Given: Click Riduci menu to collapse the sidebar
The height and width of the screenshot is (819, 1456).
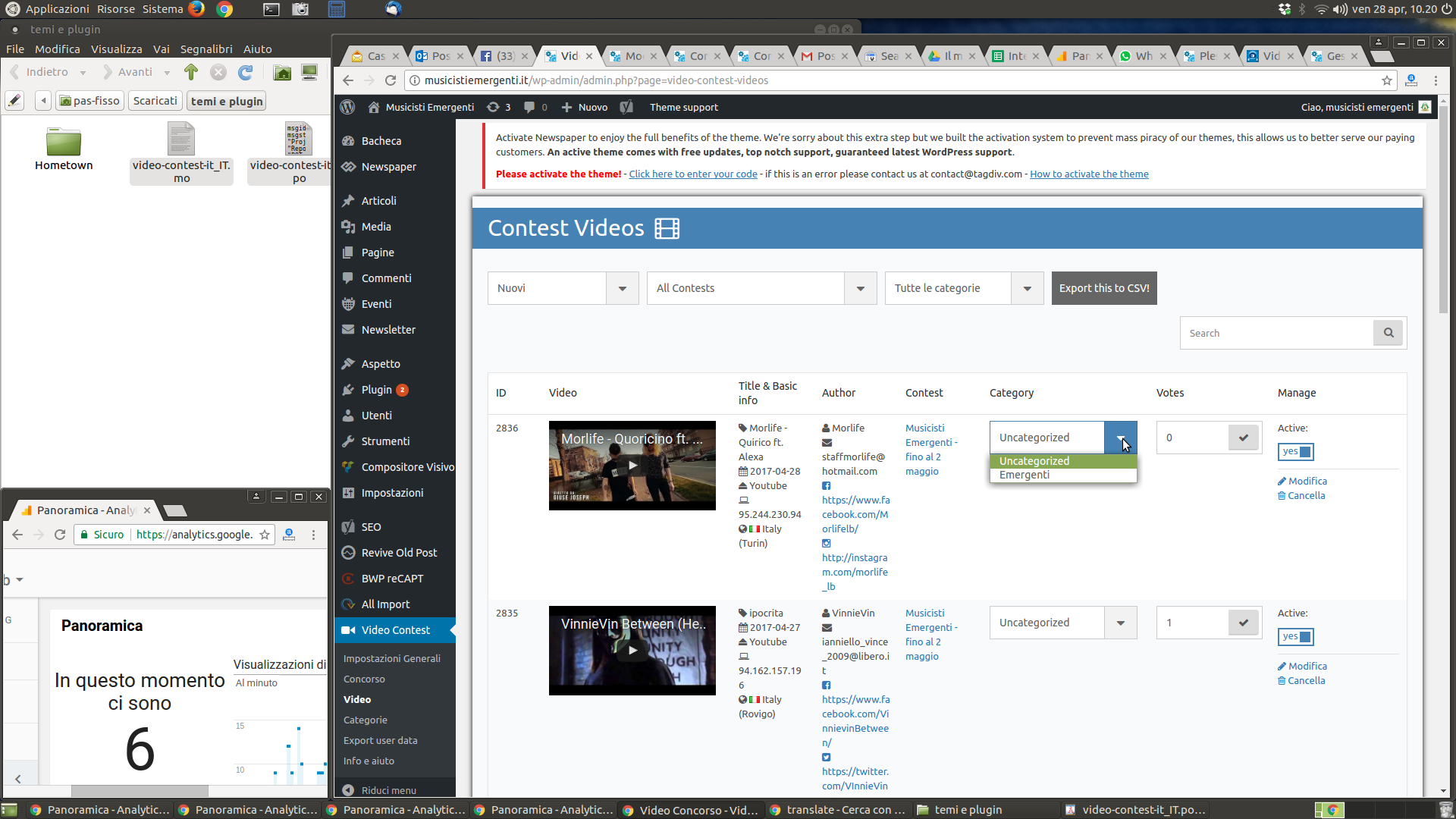Looking at the screenshot, I should [379, 790].
